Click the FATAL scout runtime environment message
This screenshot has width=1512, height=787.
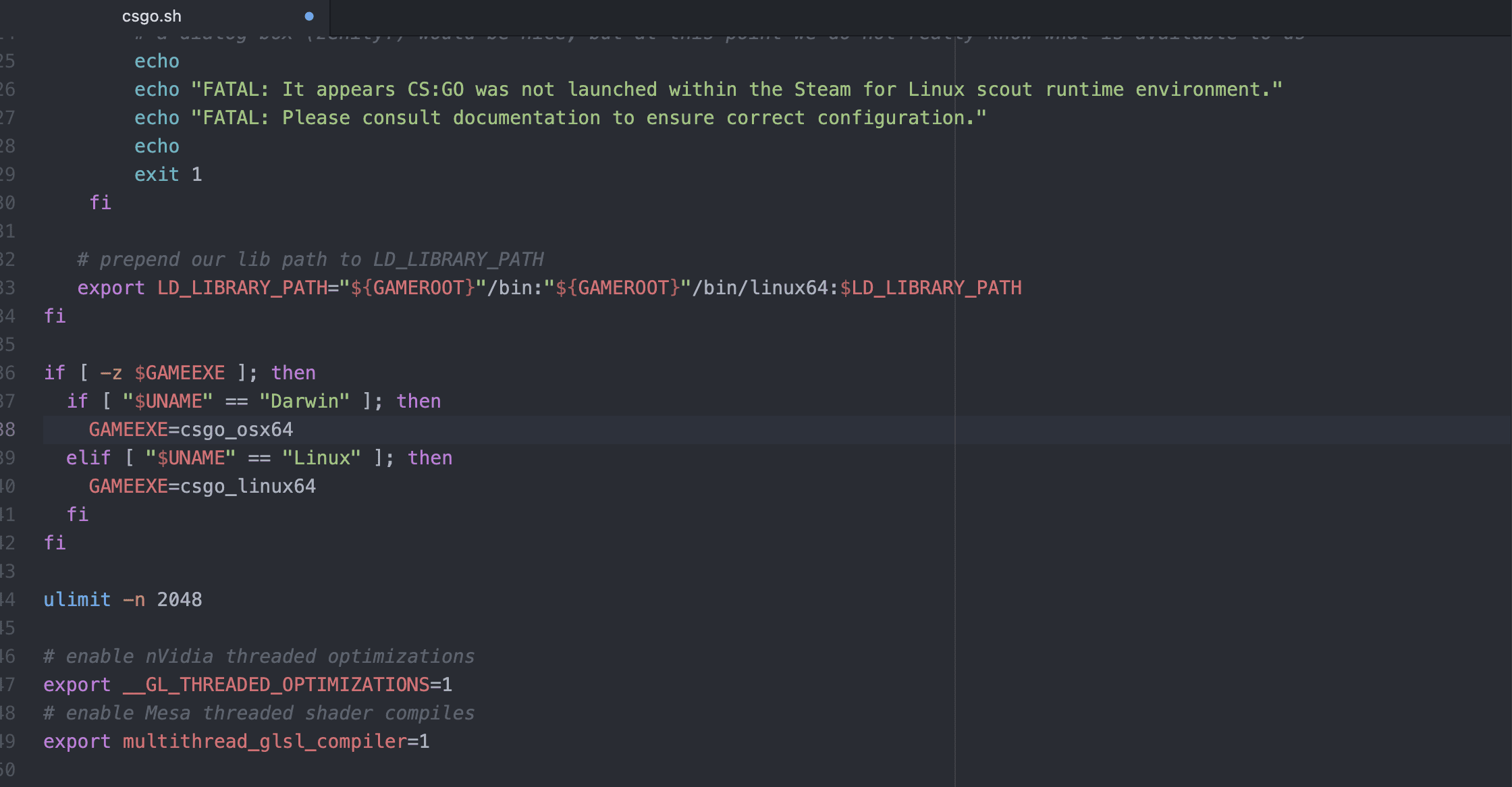coord(736,90)
